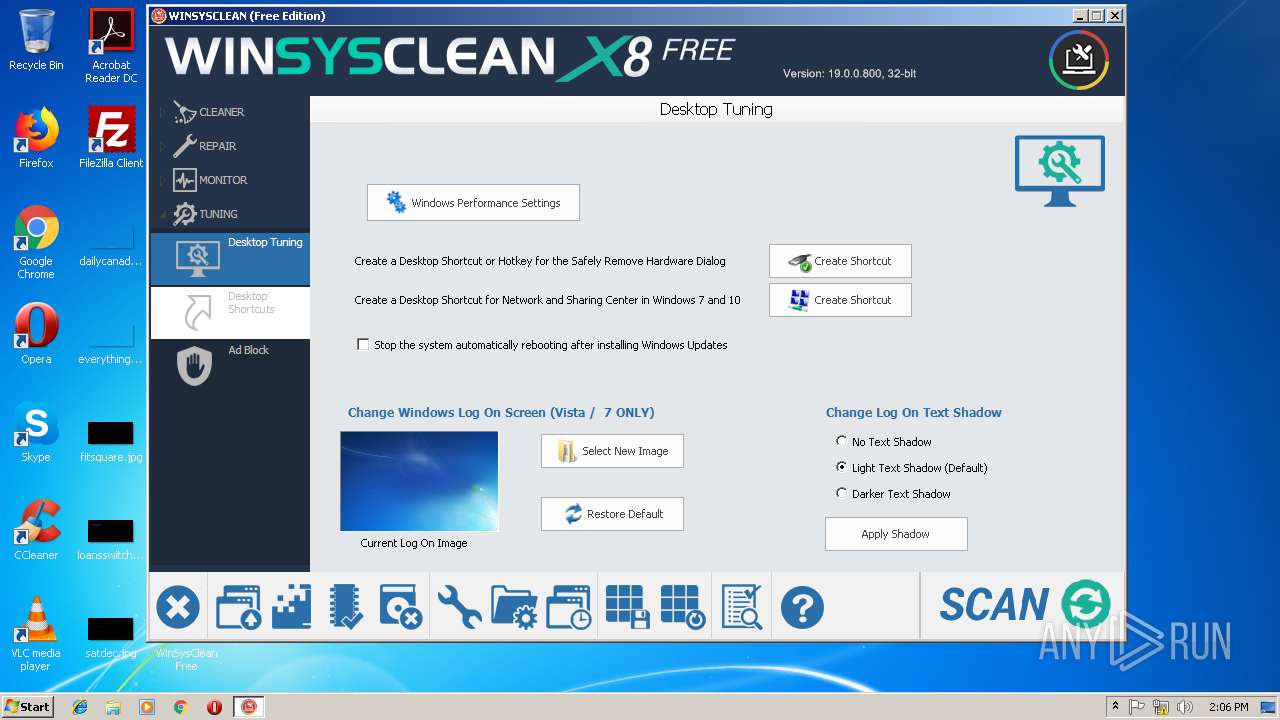Screen dimensions: 1280x720
Task: Expand the CLEANER section arrow
Action: 163,112
